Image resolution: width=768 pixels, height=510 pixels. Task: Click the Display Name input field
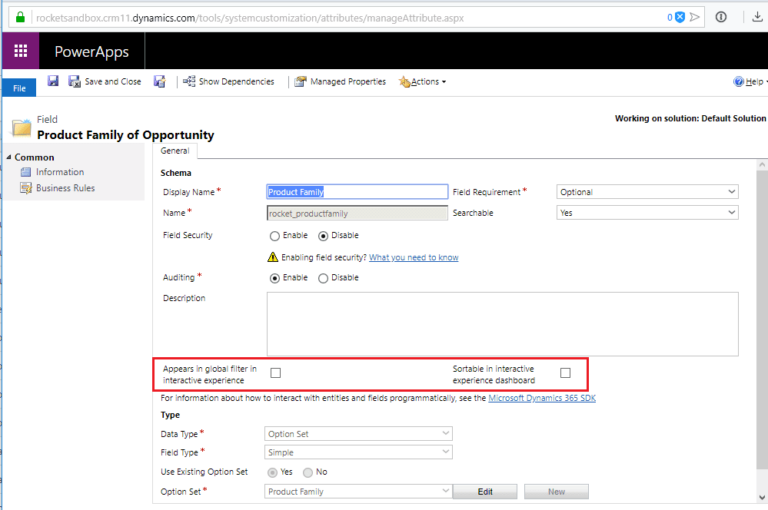coord(357,192)
